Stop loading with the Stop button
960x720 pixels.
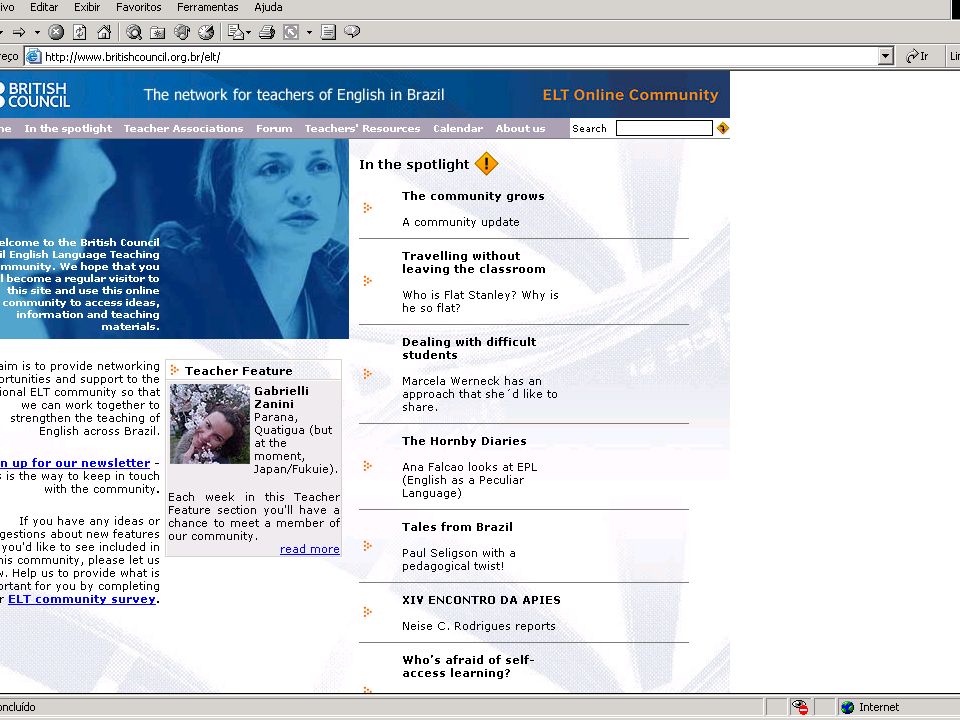[x=56, y=32]
